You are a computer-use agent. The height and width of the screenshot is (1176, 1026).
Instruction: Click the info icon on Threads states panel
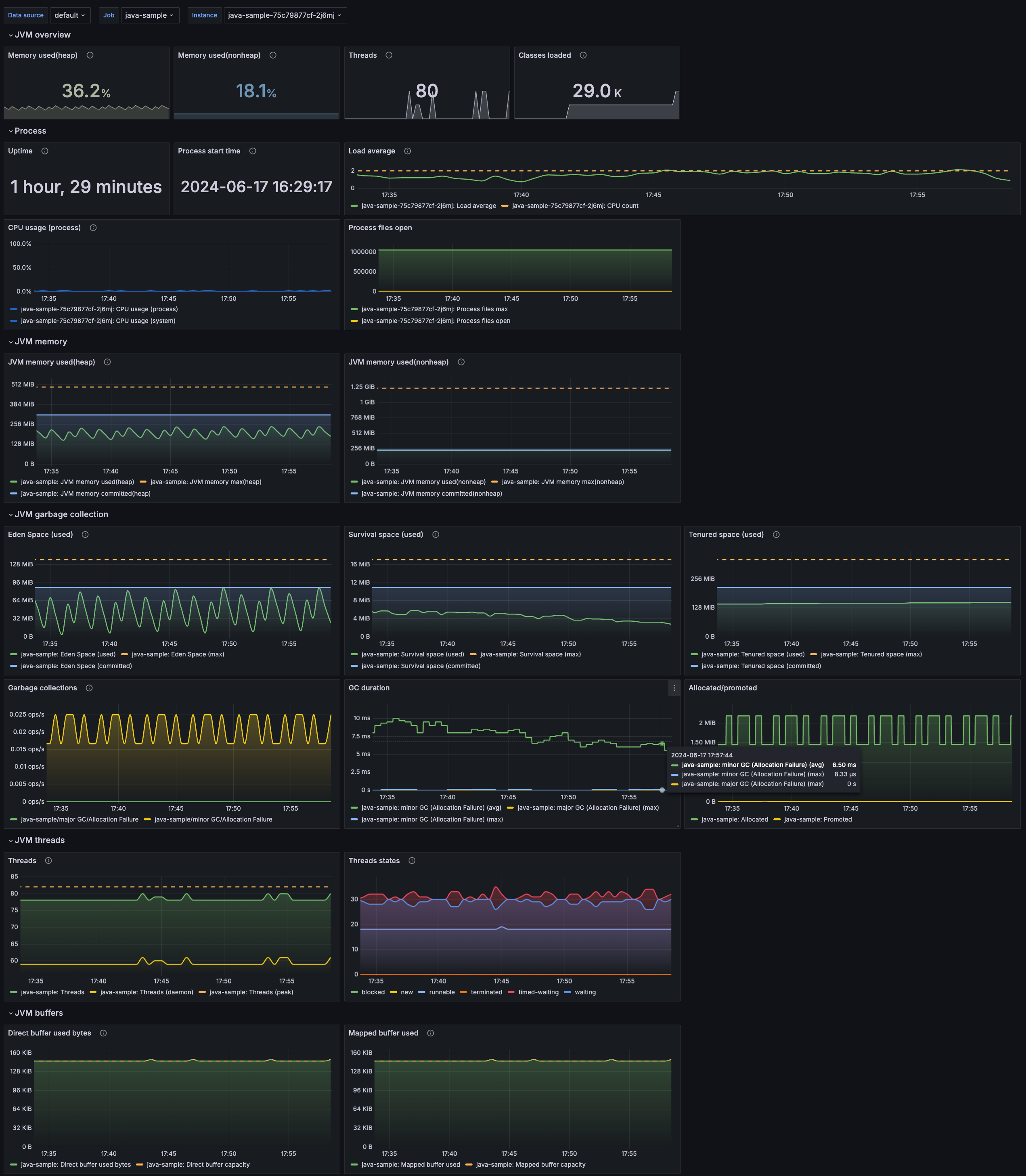tap(412, 861)
